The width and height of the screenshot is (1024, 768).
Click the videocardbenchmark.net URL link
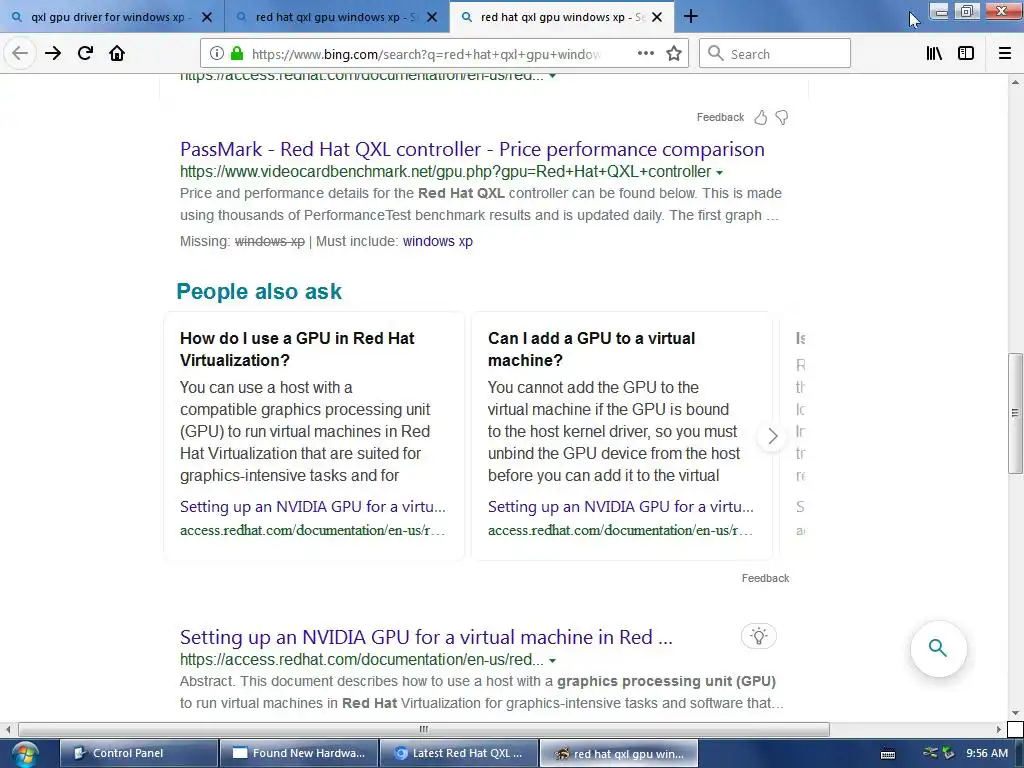(x=445, y=172)
